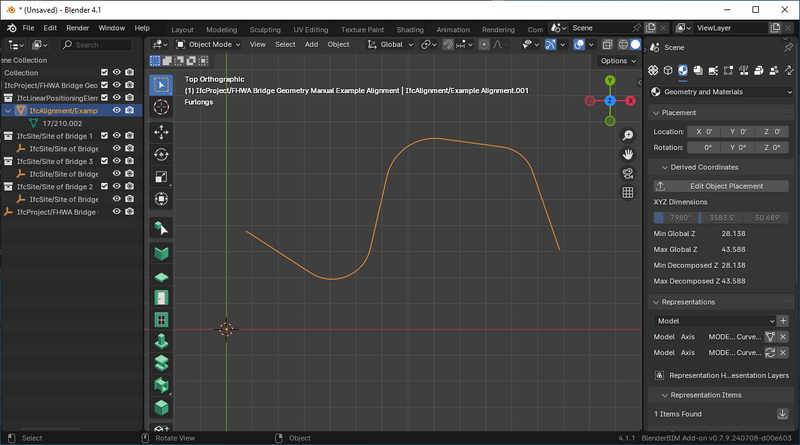Click the outliner Search field

[x=96, y=45]
